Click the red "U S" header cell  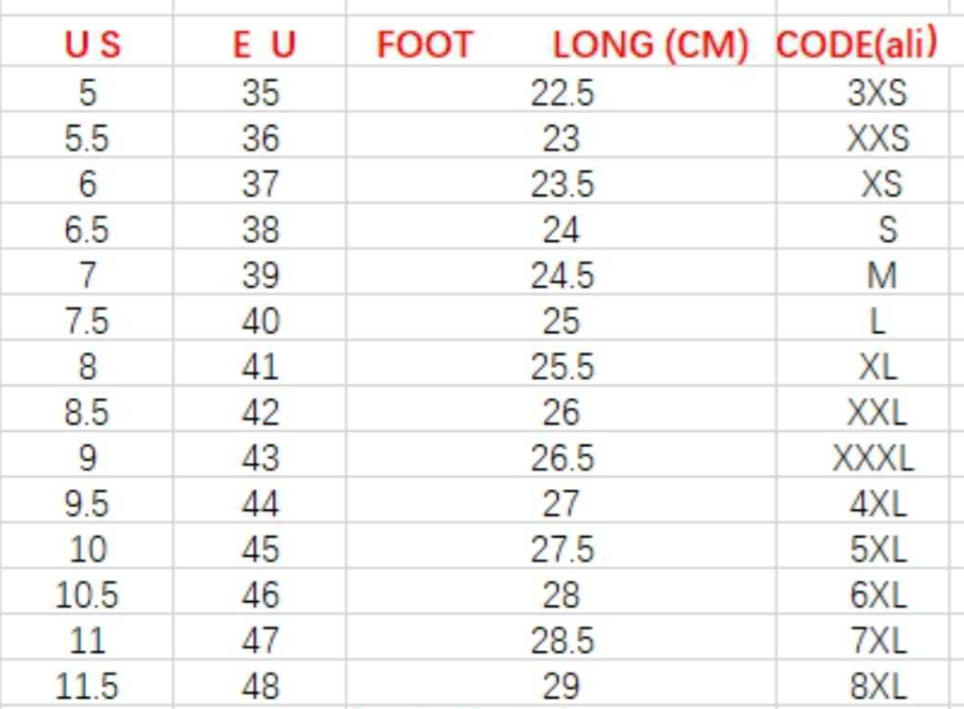pyautogui.click(x=91, y=46)
